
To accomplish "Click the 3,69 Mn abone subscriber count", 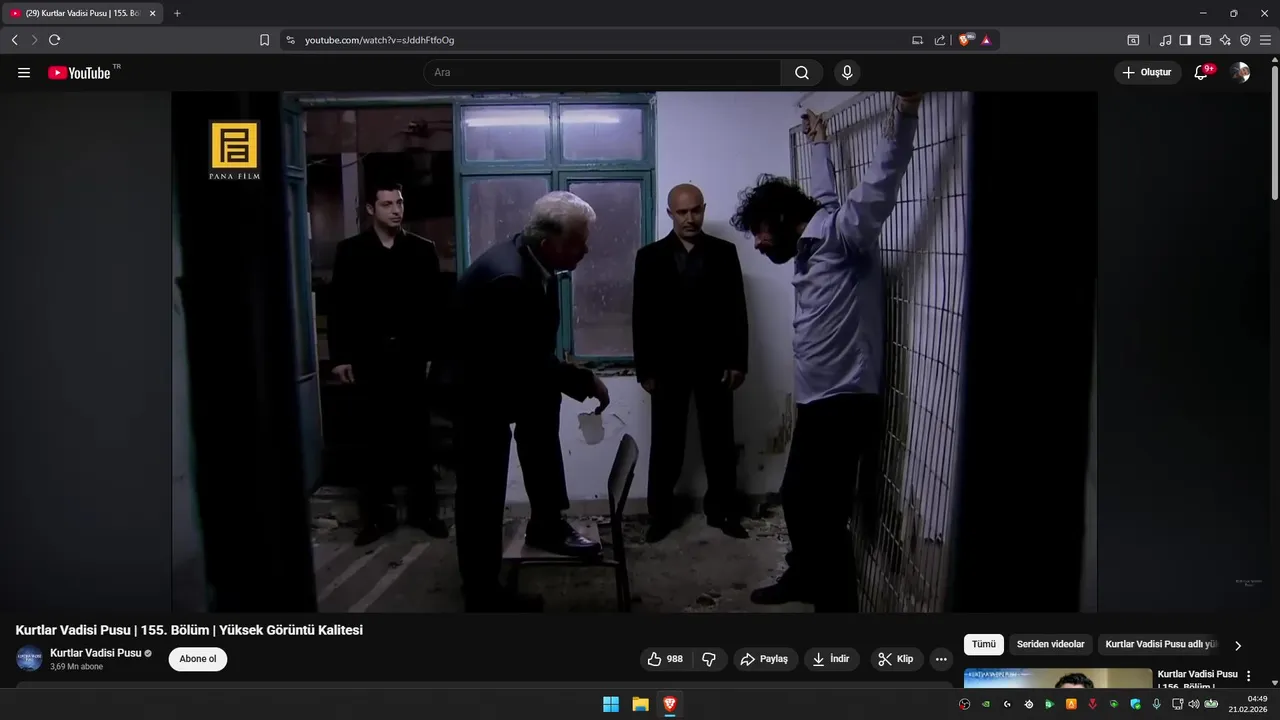I will [77, 666].
